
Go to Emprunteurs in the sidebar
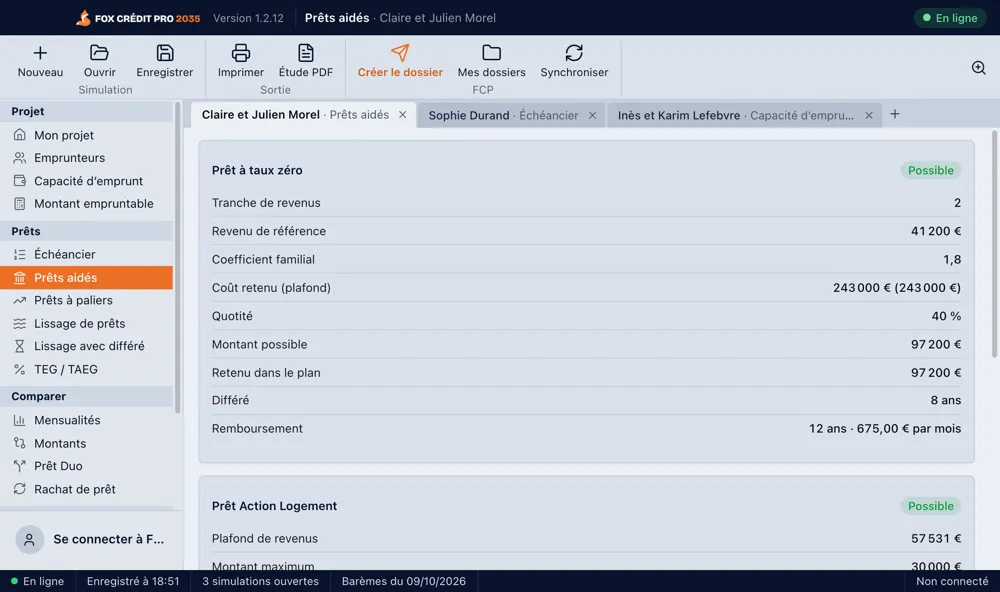tap(87, 158)
